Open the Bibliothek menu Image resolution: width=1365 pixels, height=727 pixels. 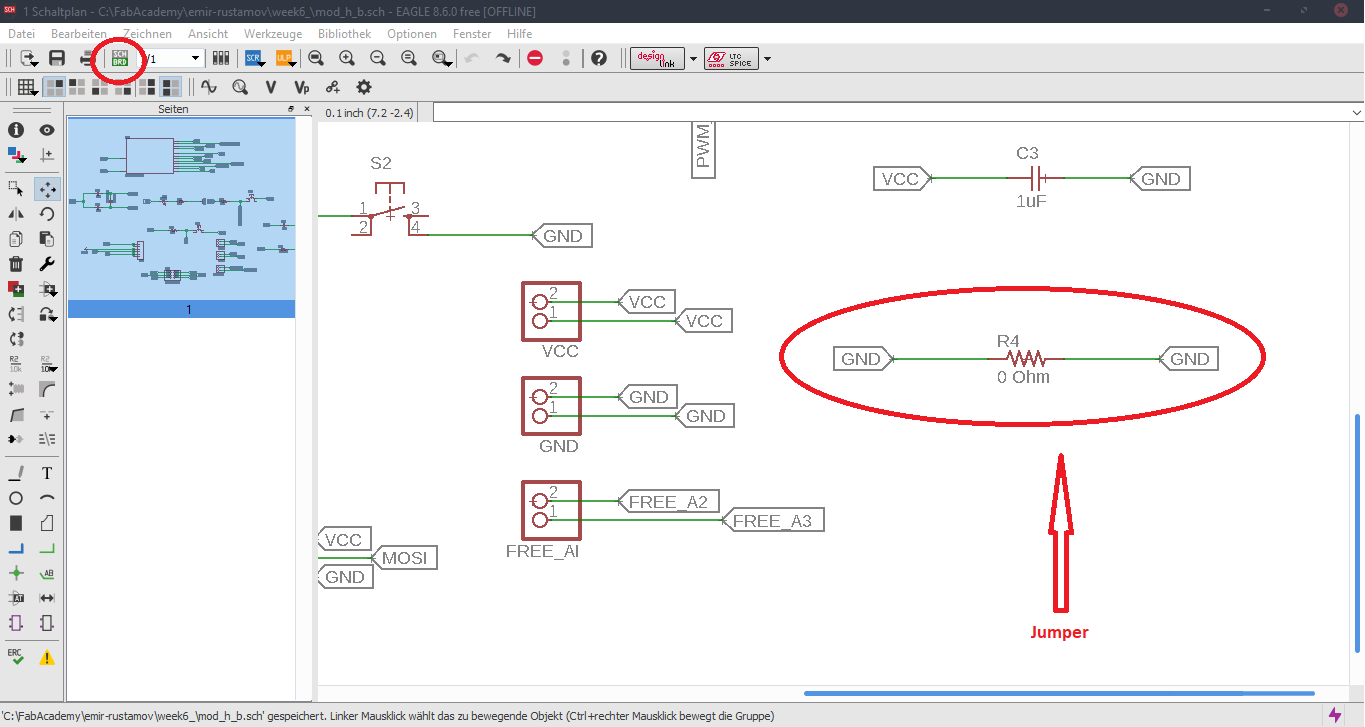coord(345,33)
